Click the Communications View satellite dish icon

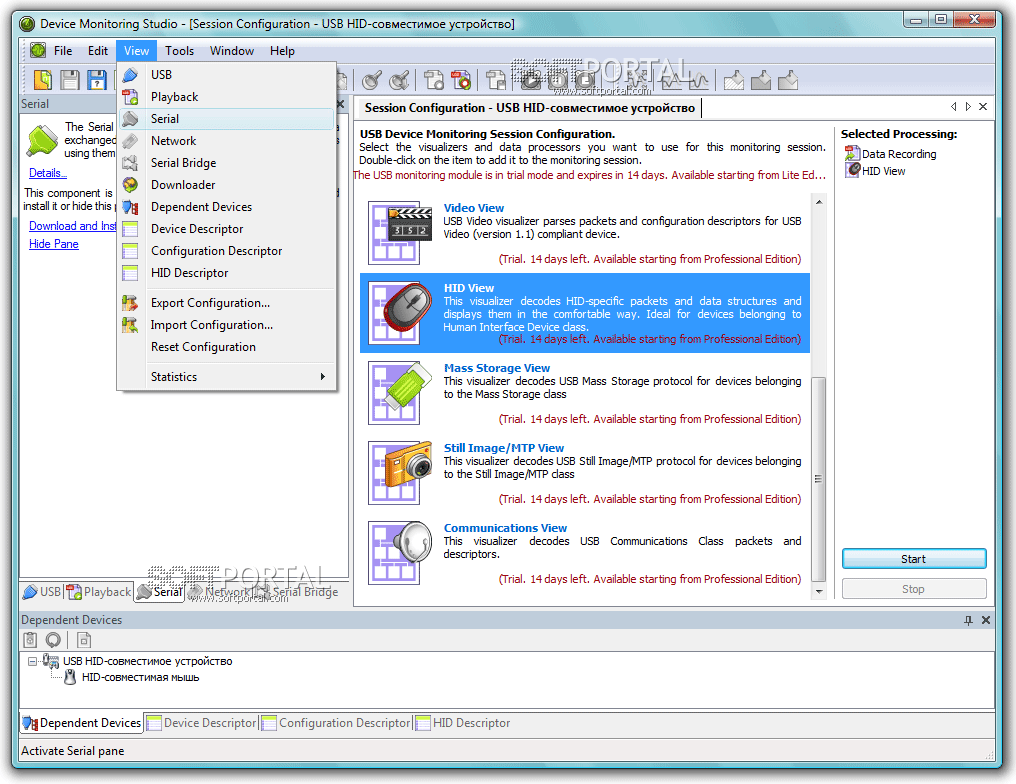pyautogui.click(x=400, y=553)
